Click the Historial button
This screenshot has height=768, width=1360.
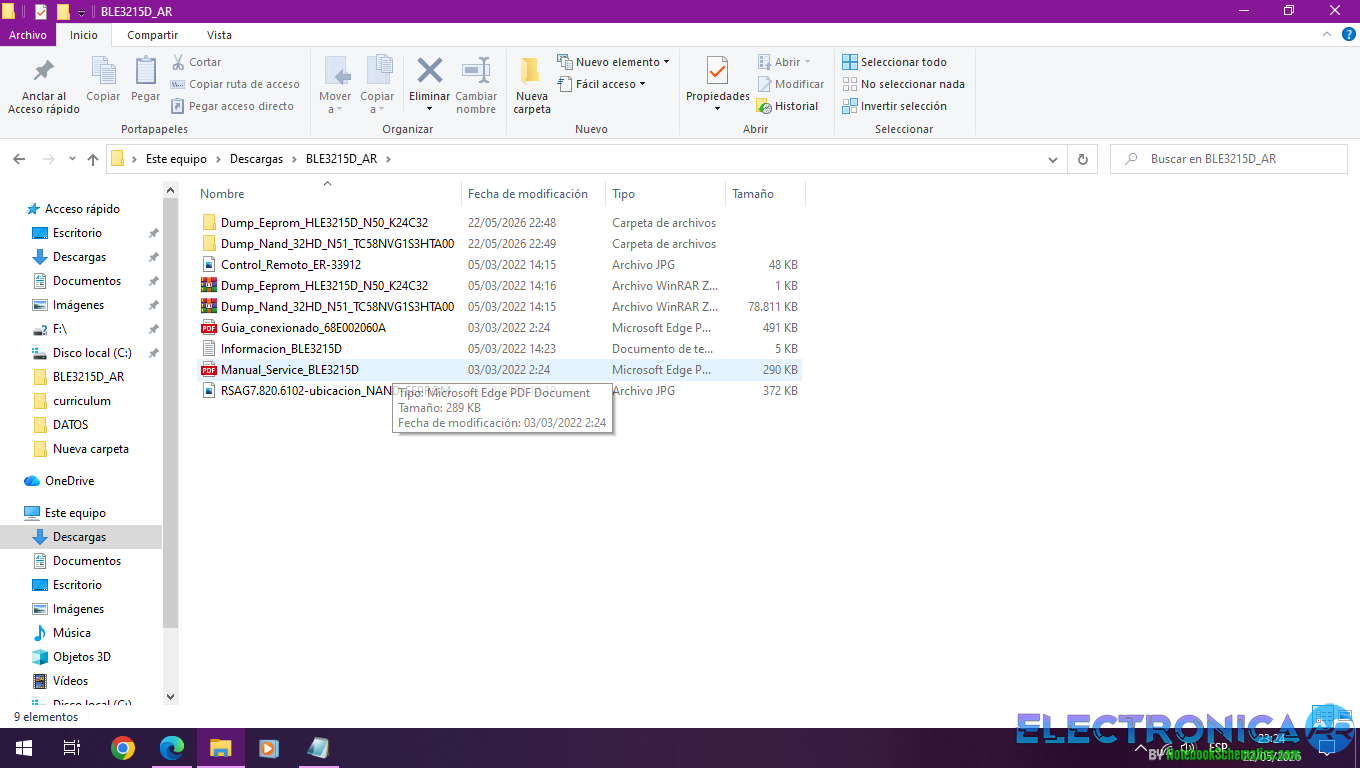click(x=788, y=106)
